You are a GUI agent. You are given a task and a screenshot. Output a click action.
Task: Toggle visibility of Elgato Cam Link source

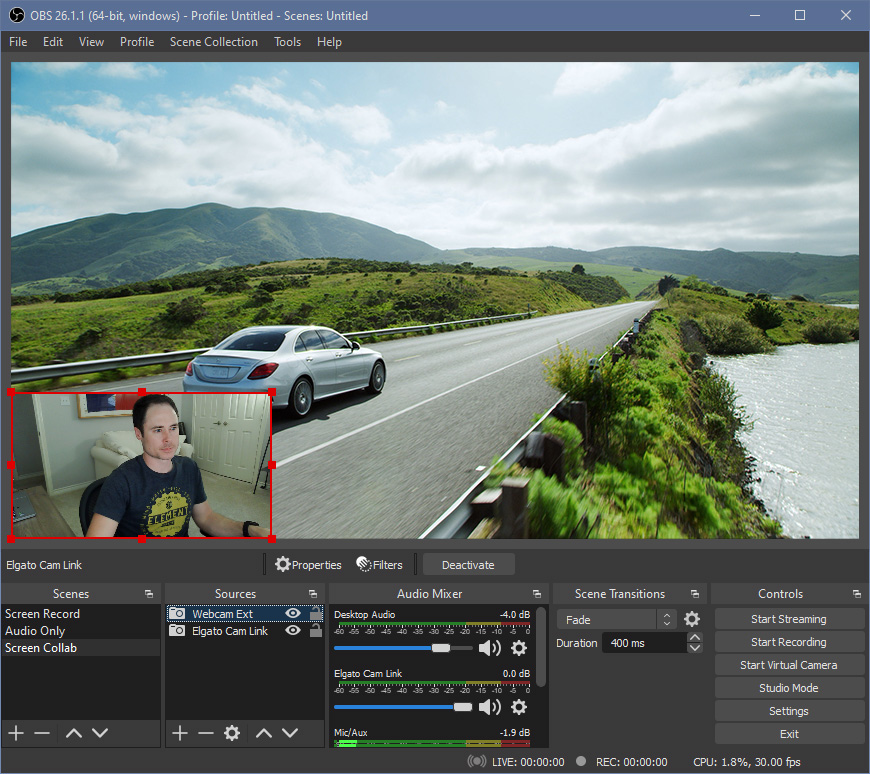(x=293, y=631)
